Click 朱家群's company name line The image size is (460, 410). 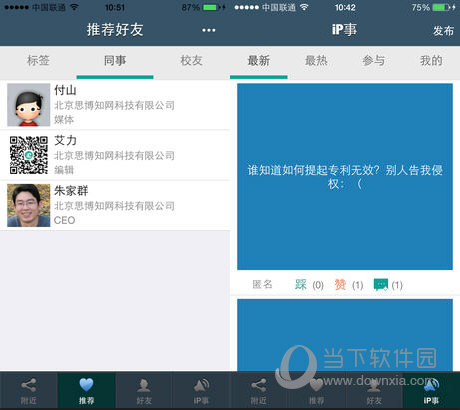coord(114,206)
